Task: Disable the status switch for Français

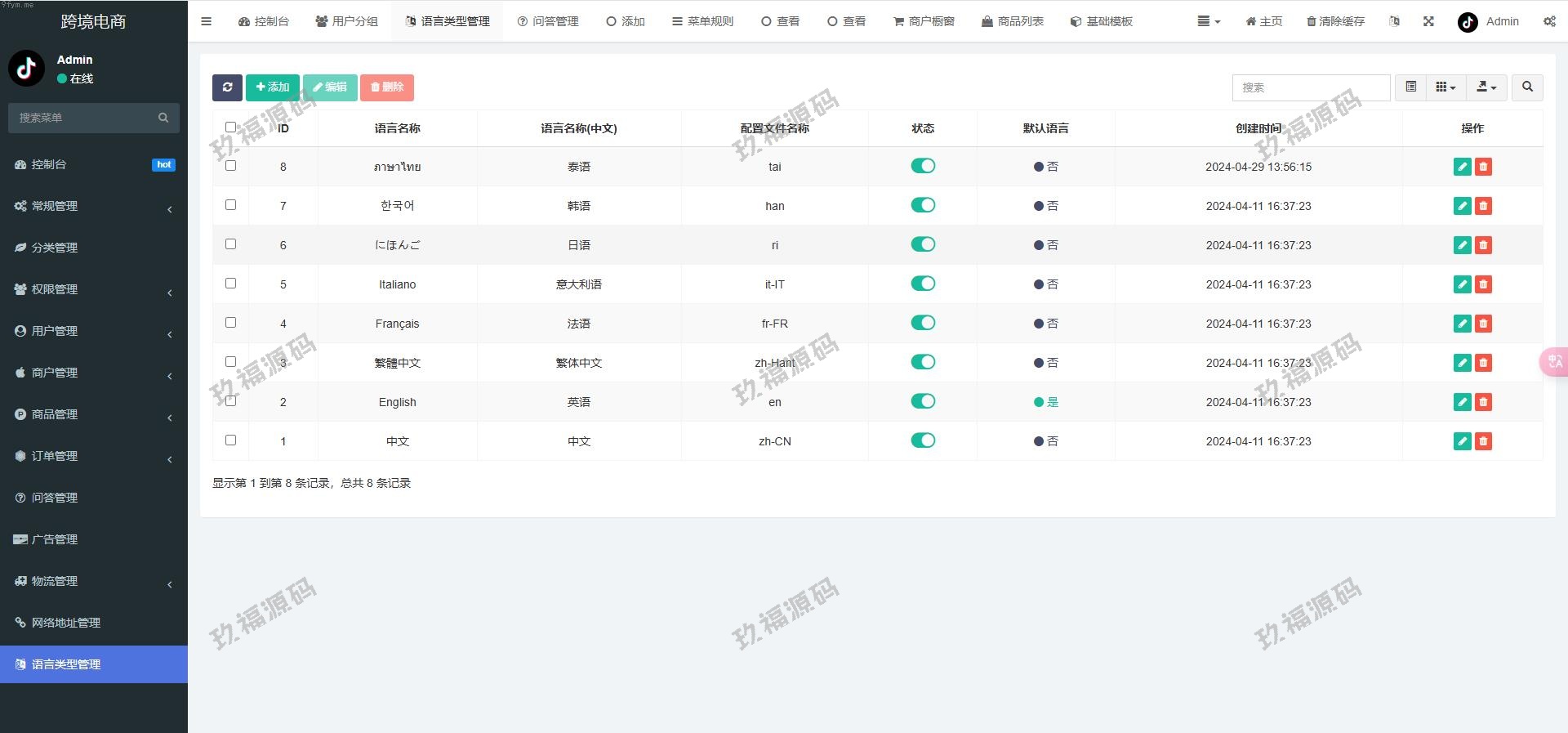Action: pyautogui.click(x=923, y=323)
